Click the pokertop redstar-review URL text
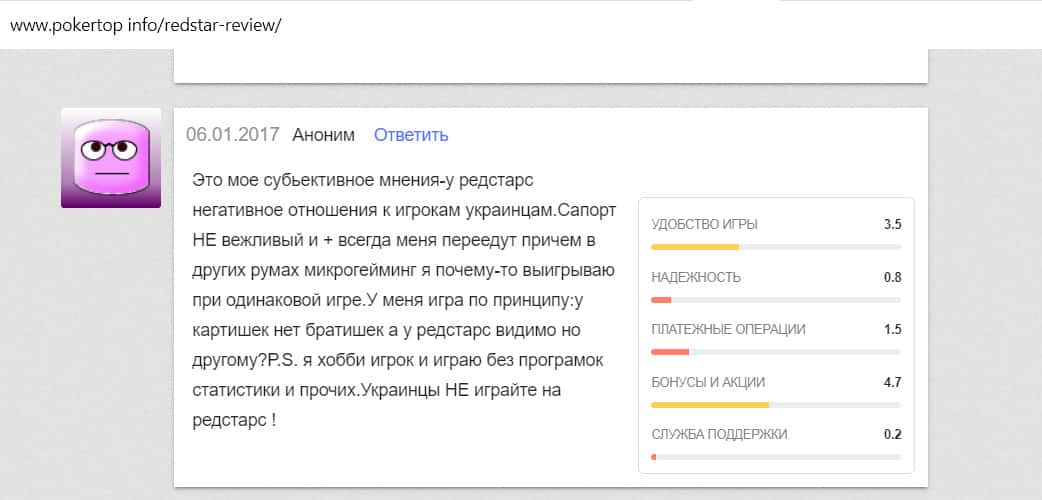The width and height of the screenshot is (1042, 500). pos(146,25)
